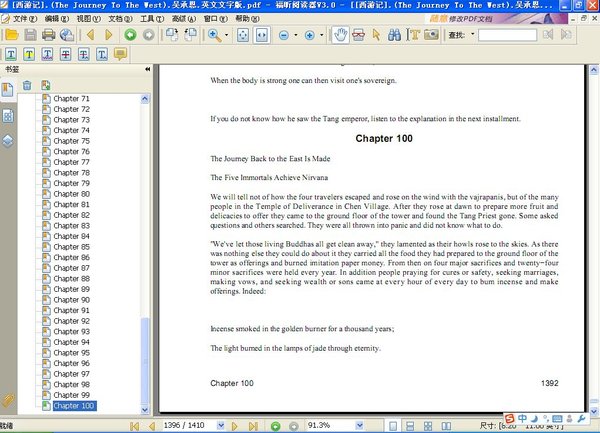Screen dimensions: 600x433
Task: Toggle the fit width view icon
Action: coord(262,35)
